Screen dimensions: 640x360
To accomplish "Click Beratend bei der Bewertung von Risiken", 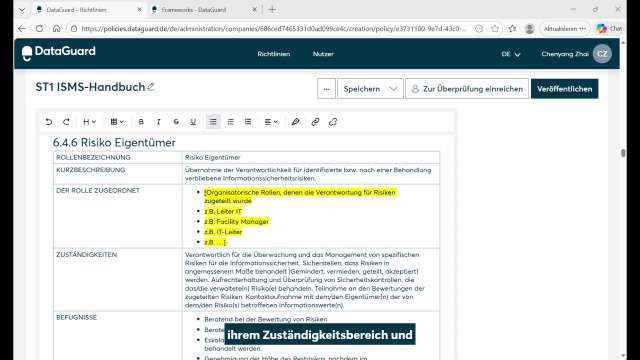I will tap(266, 319).
